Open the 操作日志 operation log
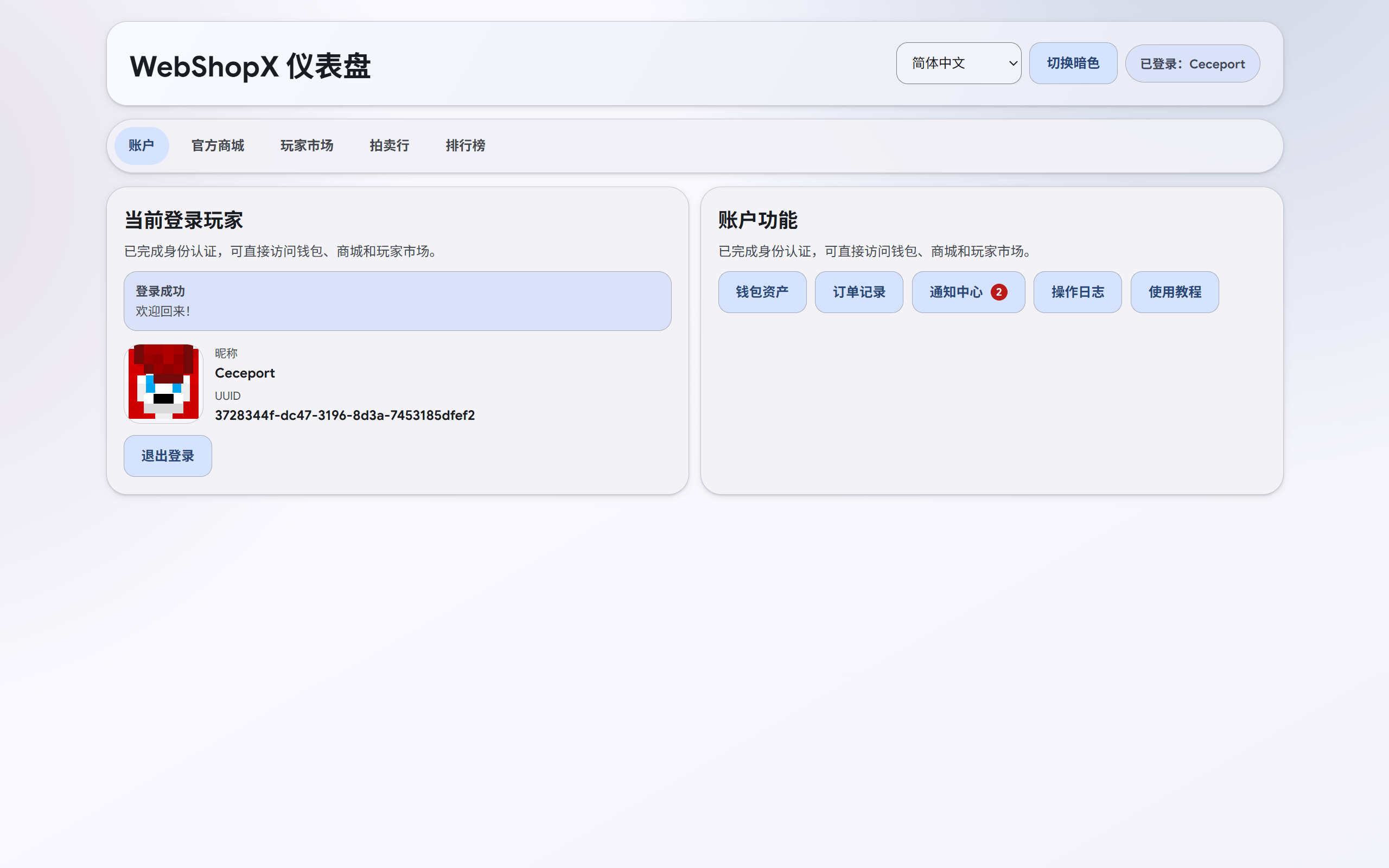Viewport: 1389px width, 868px height. click(x=1078, y=292)
